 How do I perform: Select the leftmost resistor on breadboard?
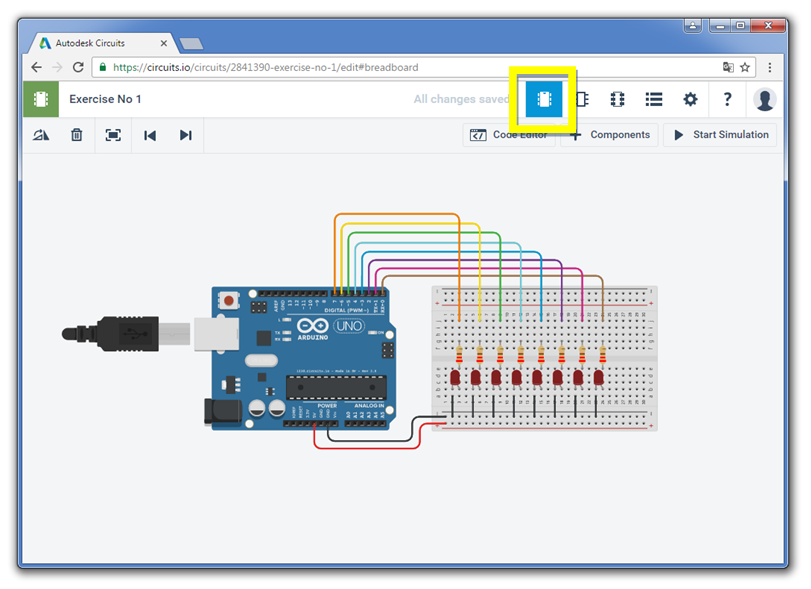[459, 355]
